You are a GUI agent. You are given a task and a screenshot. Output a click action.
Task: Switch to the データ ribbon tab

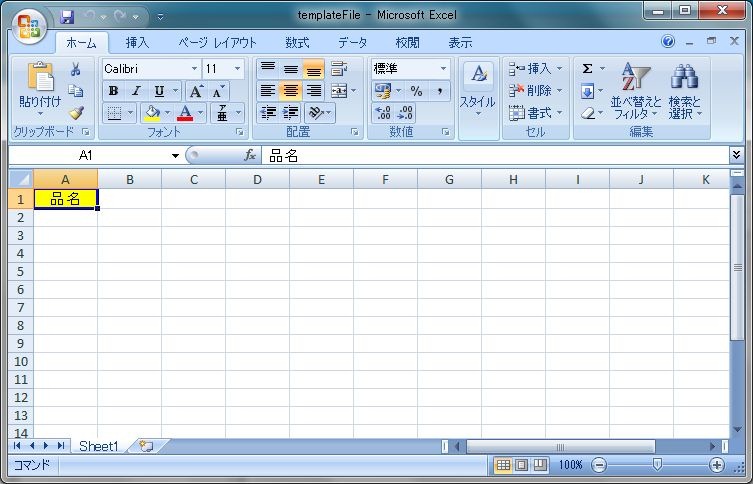[x=352, y=43]
